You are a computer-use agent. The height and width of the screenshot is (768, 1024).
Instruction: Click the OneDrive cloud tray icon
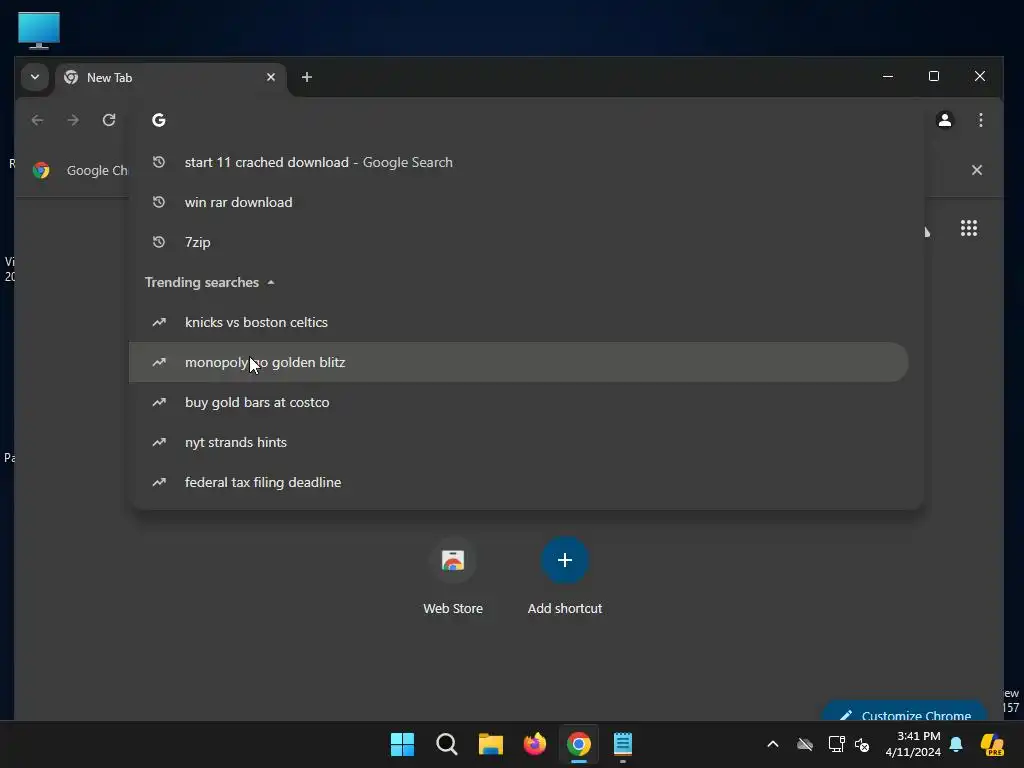coord(805,744)
